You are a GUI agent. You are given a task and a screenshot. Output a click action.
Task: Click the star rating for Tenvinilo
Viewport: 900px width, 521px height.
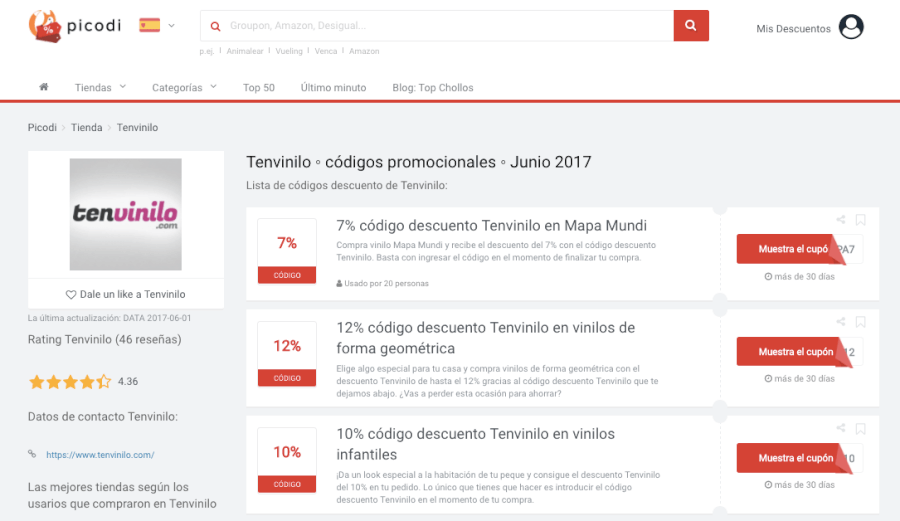pos(70,382)
